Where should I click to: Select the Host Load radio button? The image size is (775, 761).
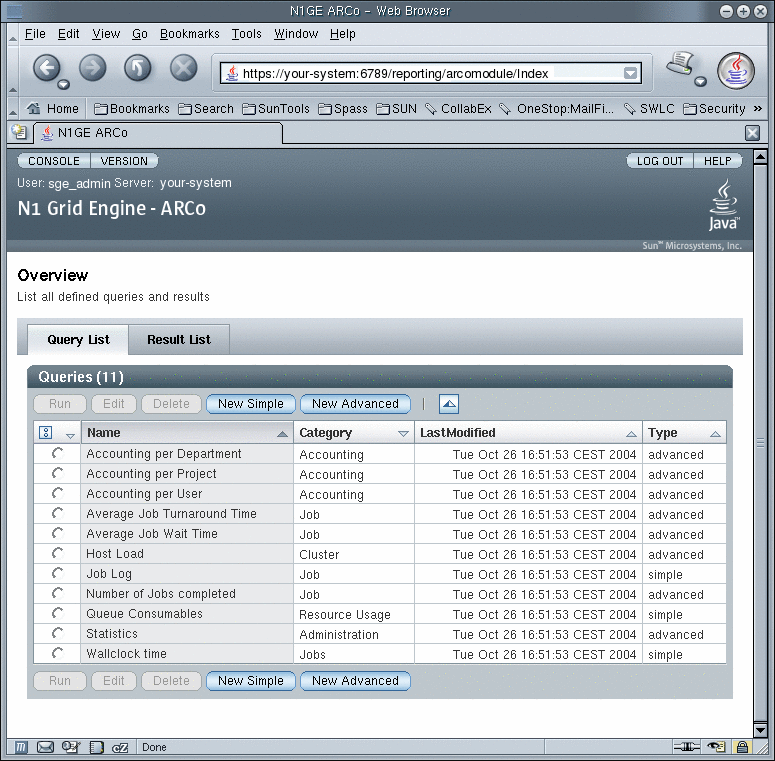[58, 553]
